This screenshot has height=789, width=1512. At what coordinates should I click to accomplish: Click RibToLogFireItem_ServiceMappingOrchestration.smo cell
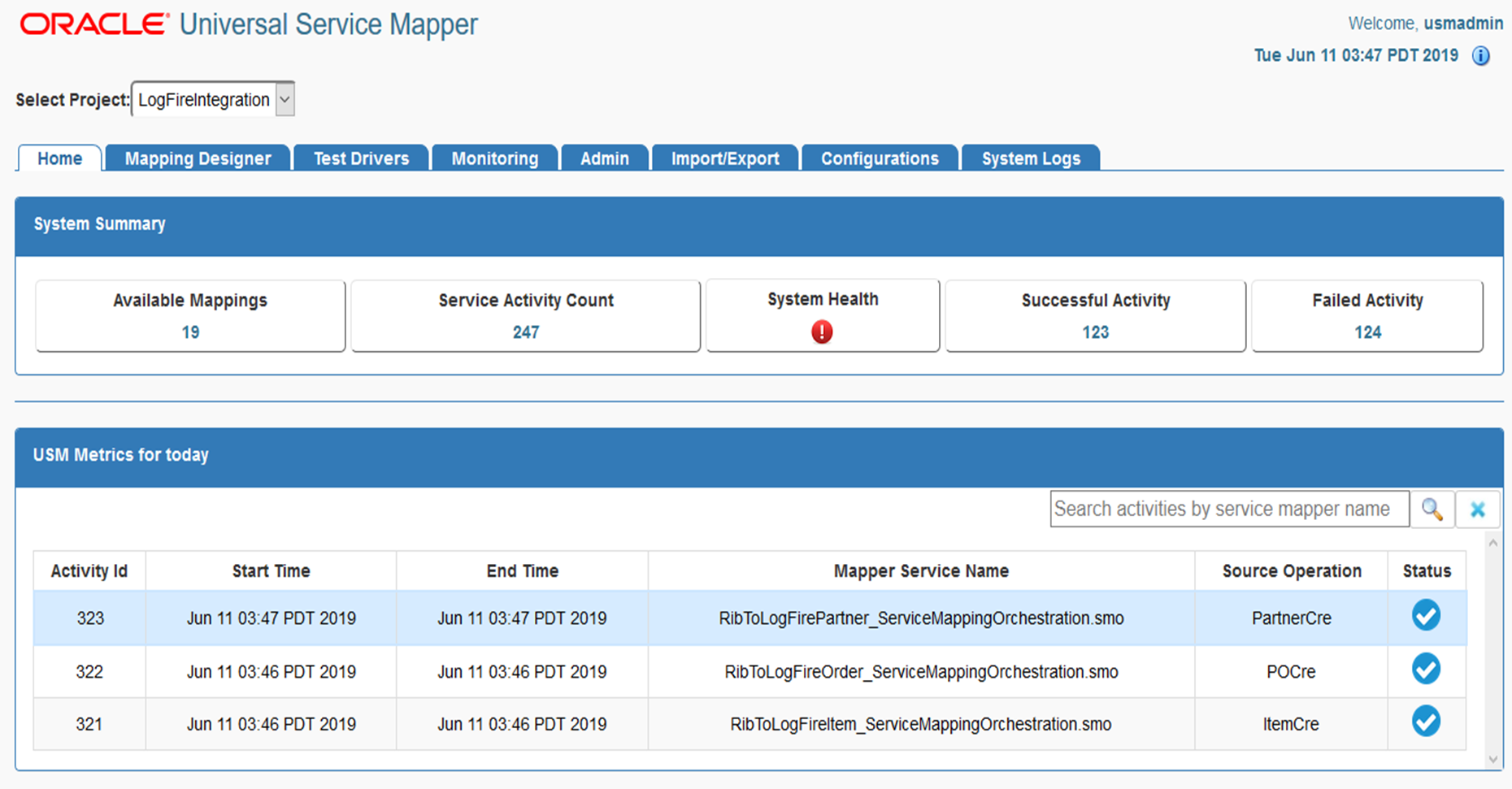click(922, 724)
